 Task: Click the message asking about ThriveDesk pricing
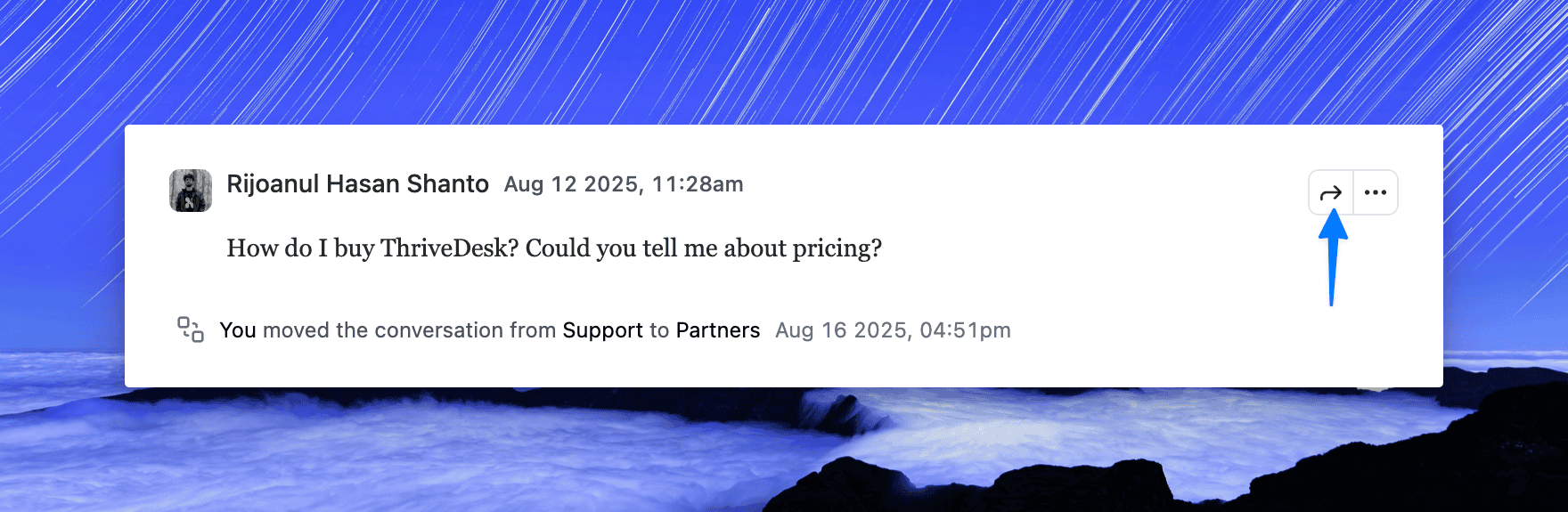tap(554, 248)
